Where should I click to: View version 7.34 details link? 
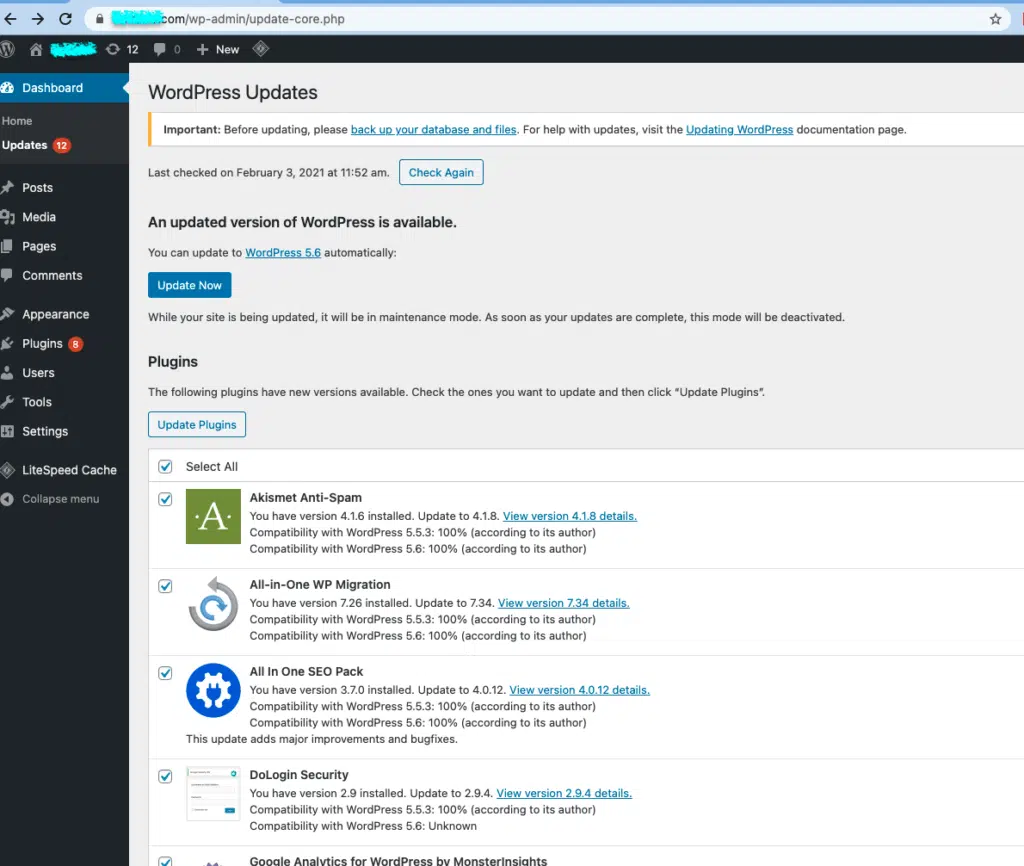(x=564, y=603)
